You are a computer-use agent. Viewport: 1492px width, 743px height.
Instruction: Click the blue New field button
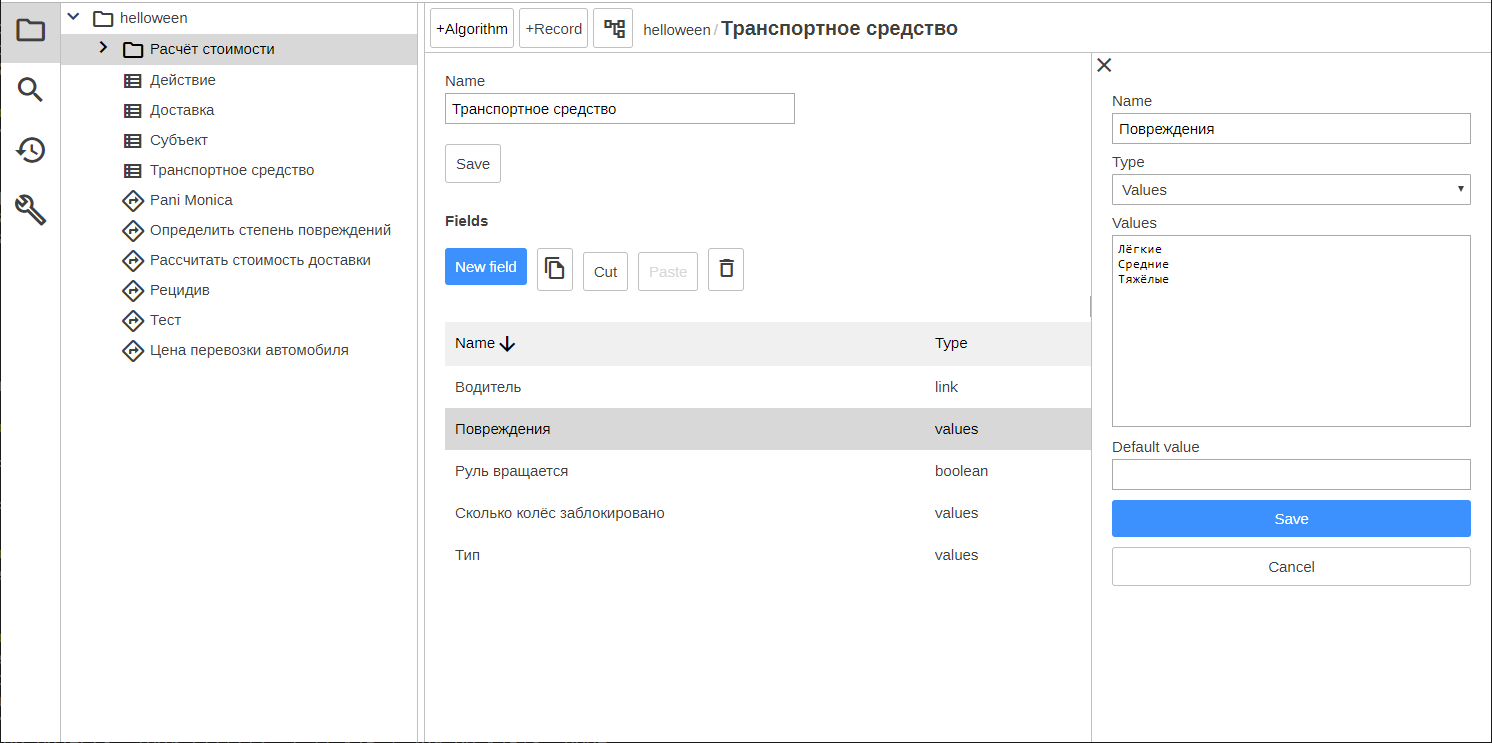coord(485,267)
